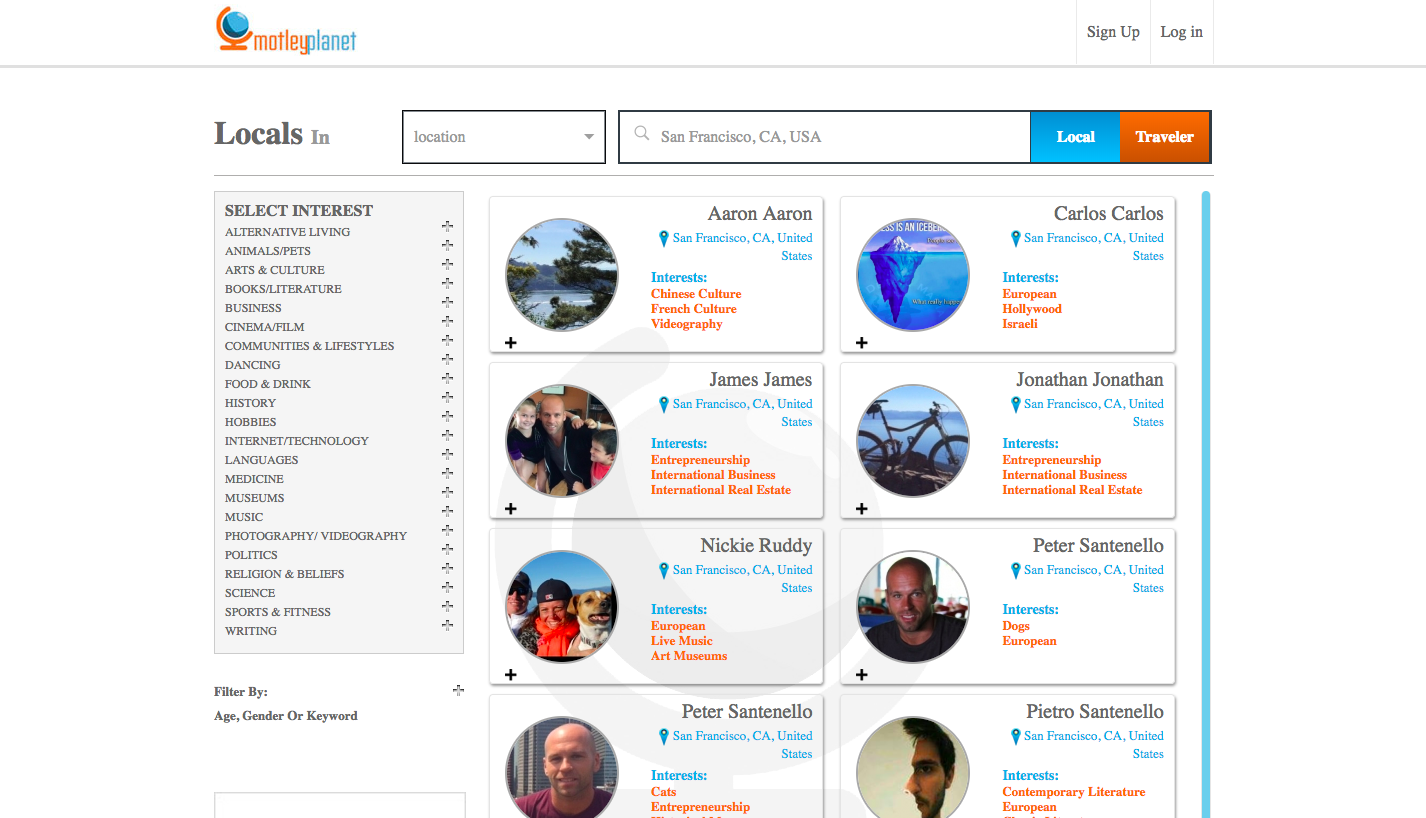This screenshot has height=818, width=1426.
Task: Click the plus icon on James James's card
Action: pos(511,509)
